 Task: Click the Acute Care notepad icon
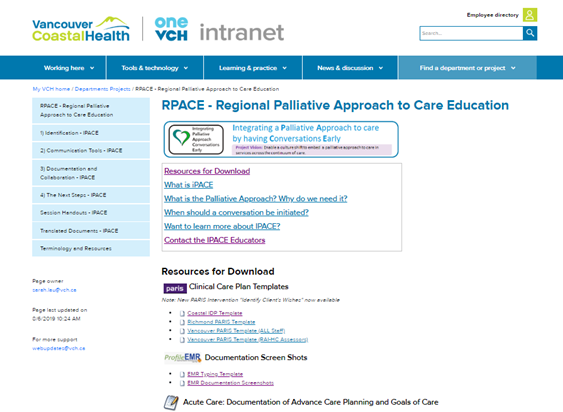click(171, 402)
